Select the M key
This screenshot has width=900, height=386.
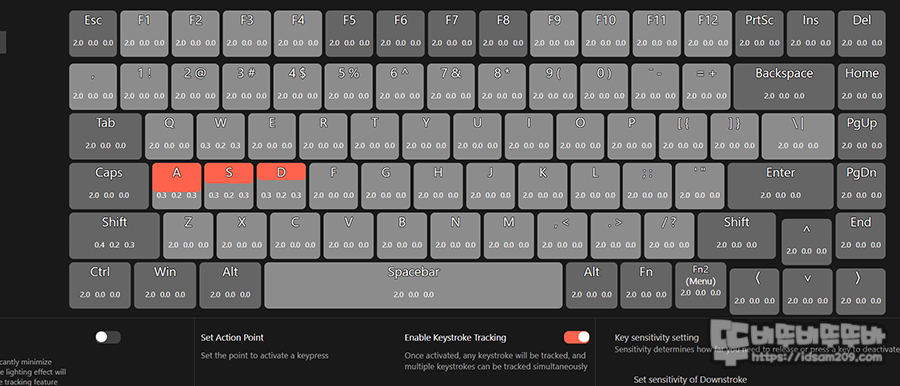509,236
